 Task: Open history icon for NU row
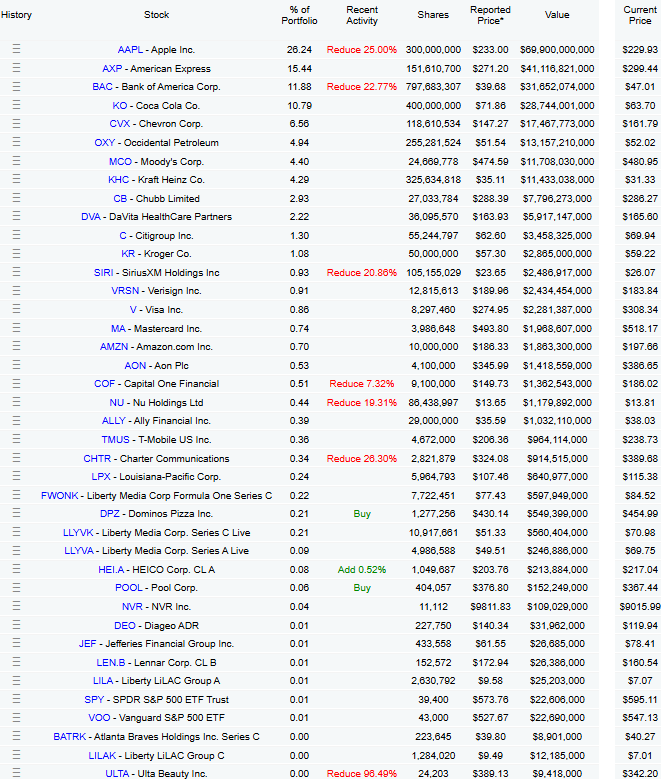(x=16, y=402)
